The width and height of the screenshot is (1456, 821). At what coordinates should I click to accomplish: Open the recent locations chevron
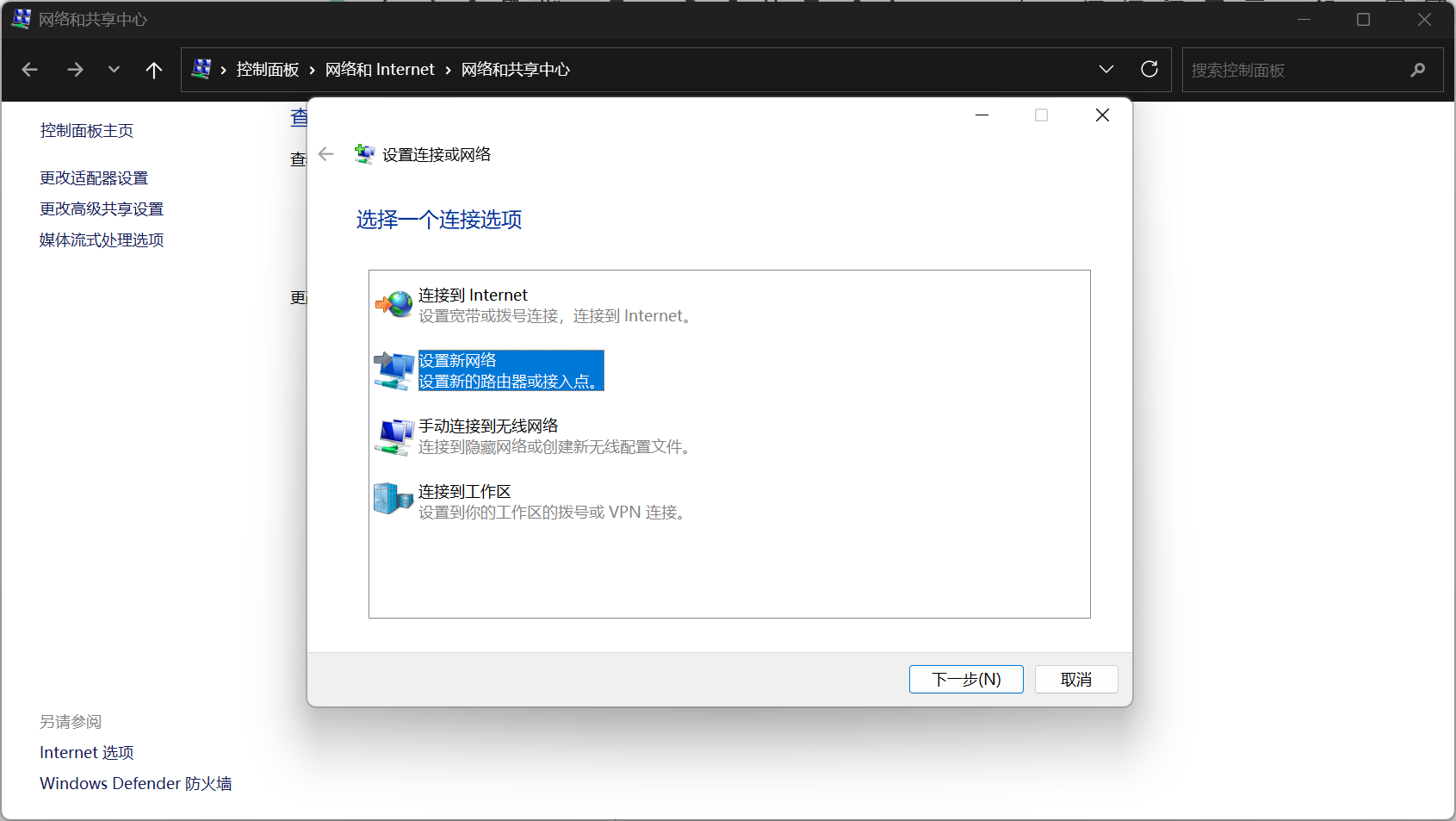pos(114,70)
